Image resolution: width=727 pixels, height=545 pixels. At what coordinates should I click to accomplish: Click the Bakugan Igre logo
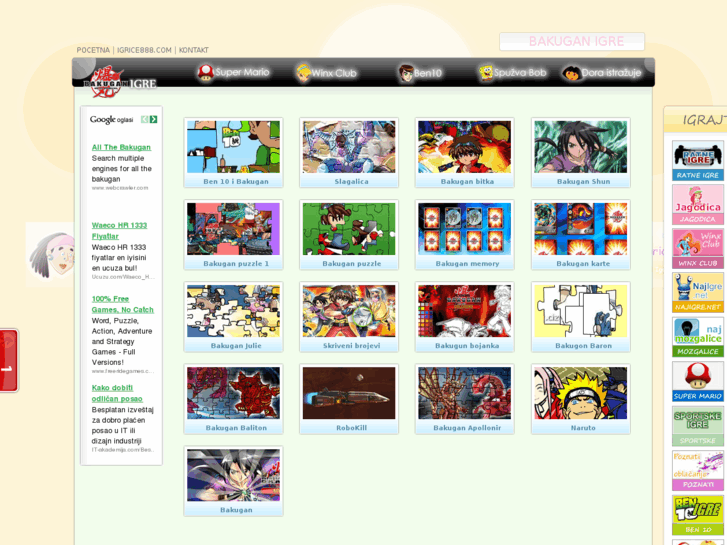(x=120, y=81)
